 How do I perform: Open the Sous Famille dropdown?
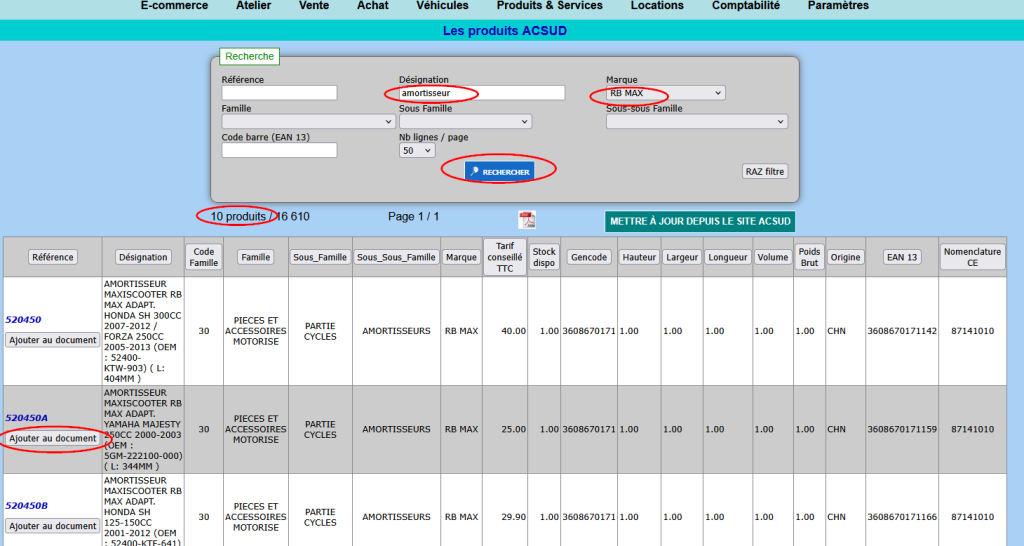(x=465, y=121)
